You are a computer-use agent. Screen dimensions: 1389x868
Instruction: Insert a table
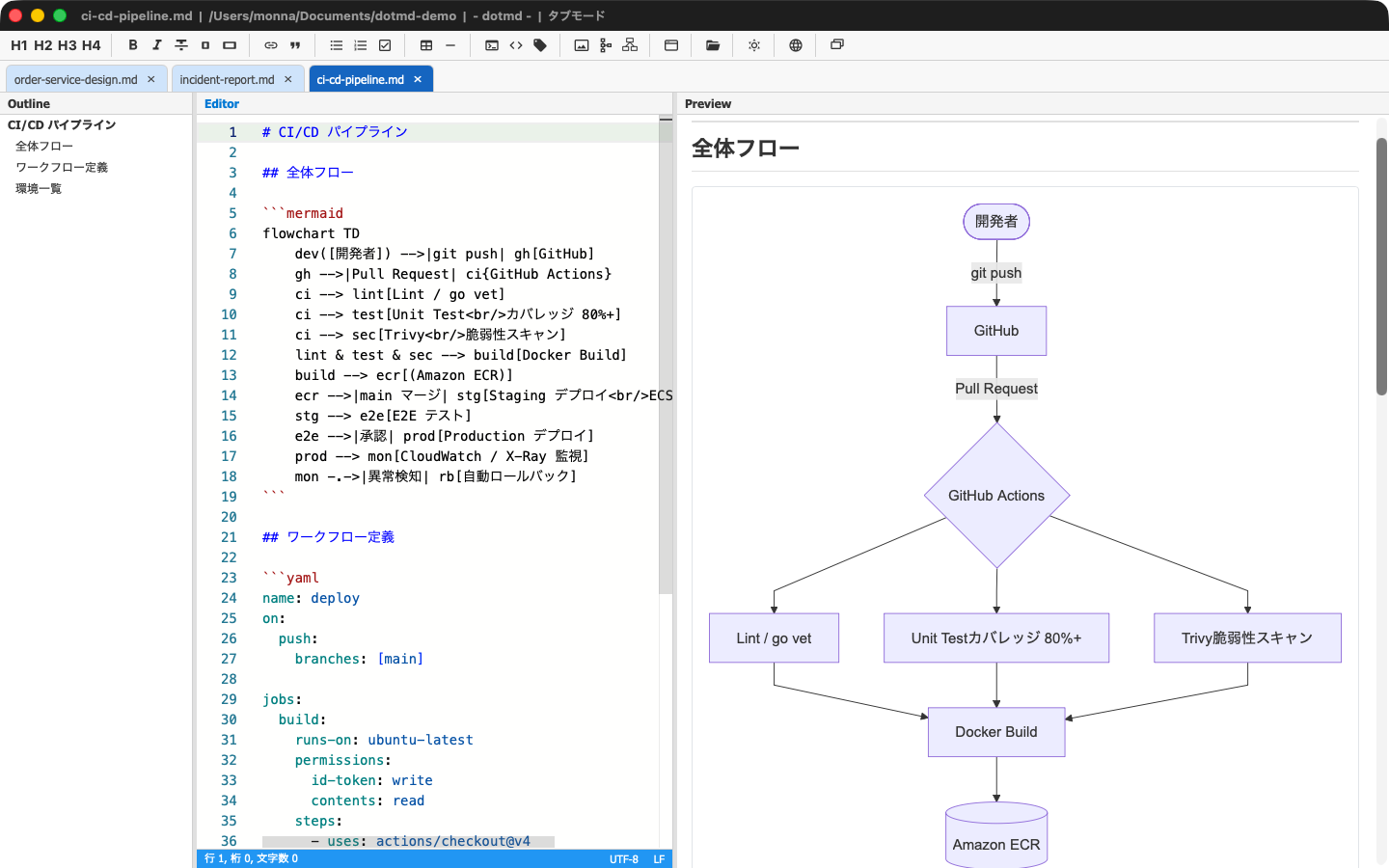pos(426,45)
